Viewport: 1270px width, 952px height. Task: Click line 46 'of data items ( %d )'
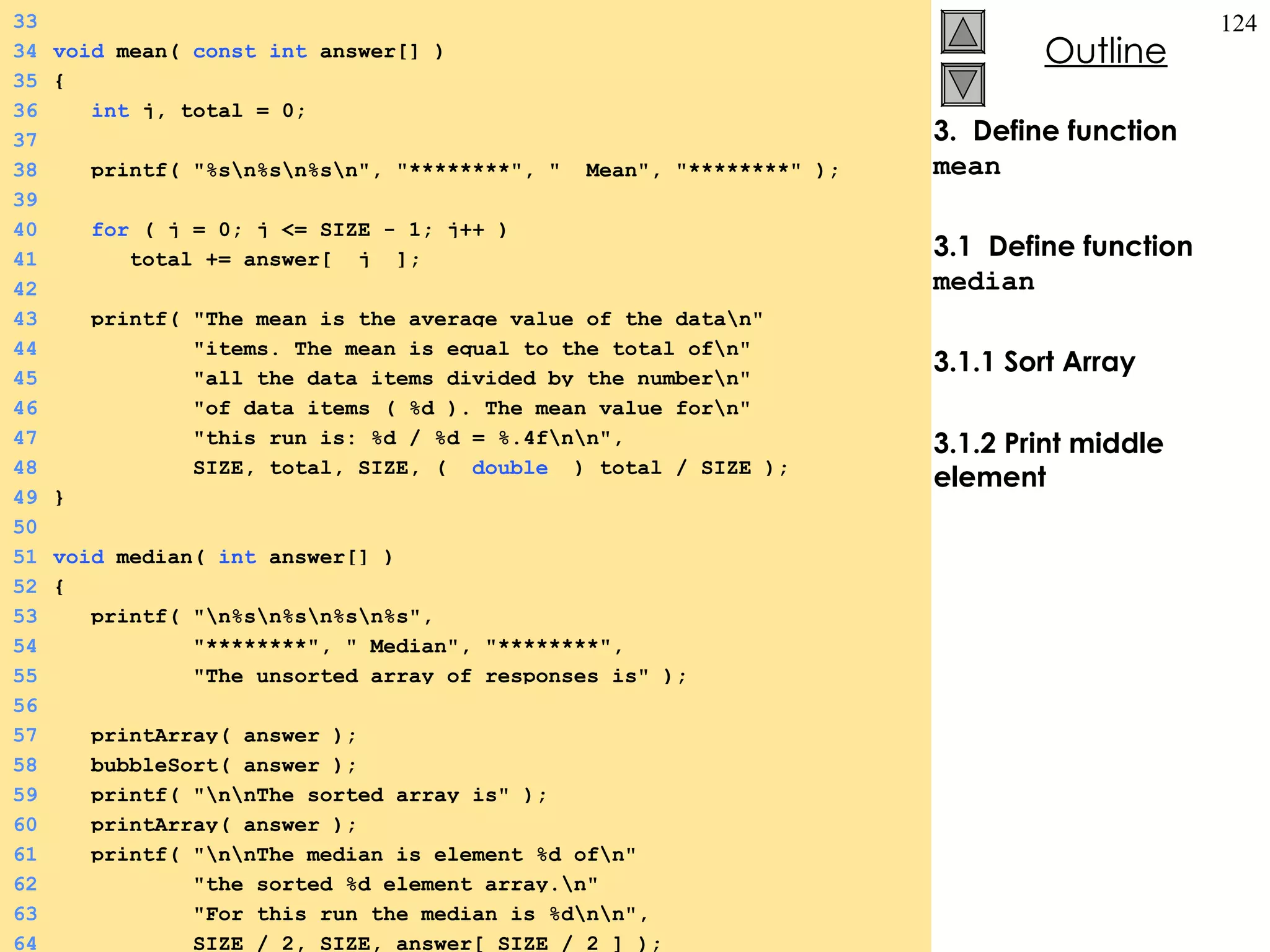pos(472,408)
